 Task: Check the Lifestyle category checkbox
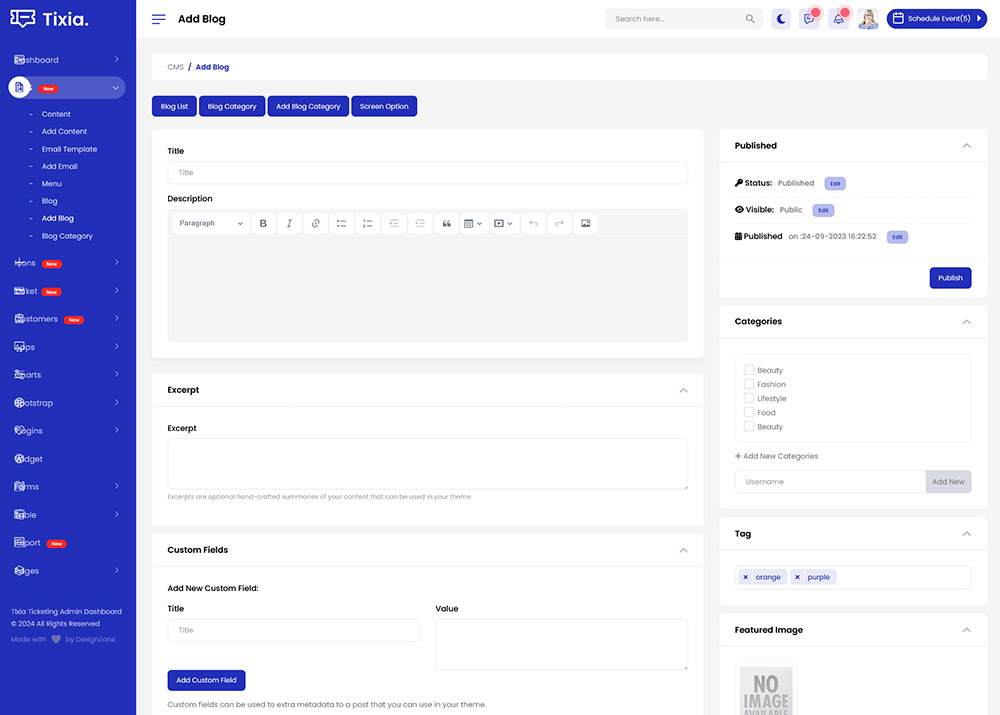(749, 398)
